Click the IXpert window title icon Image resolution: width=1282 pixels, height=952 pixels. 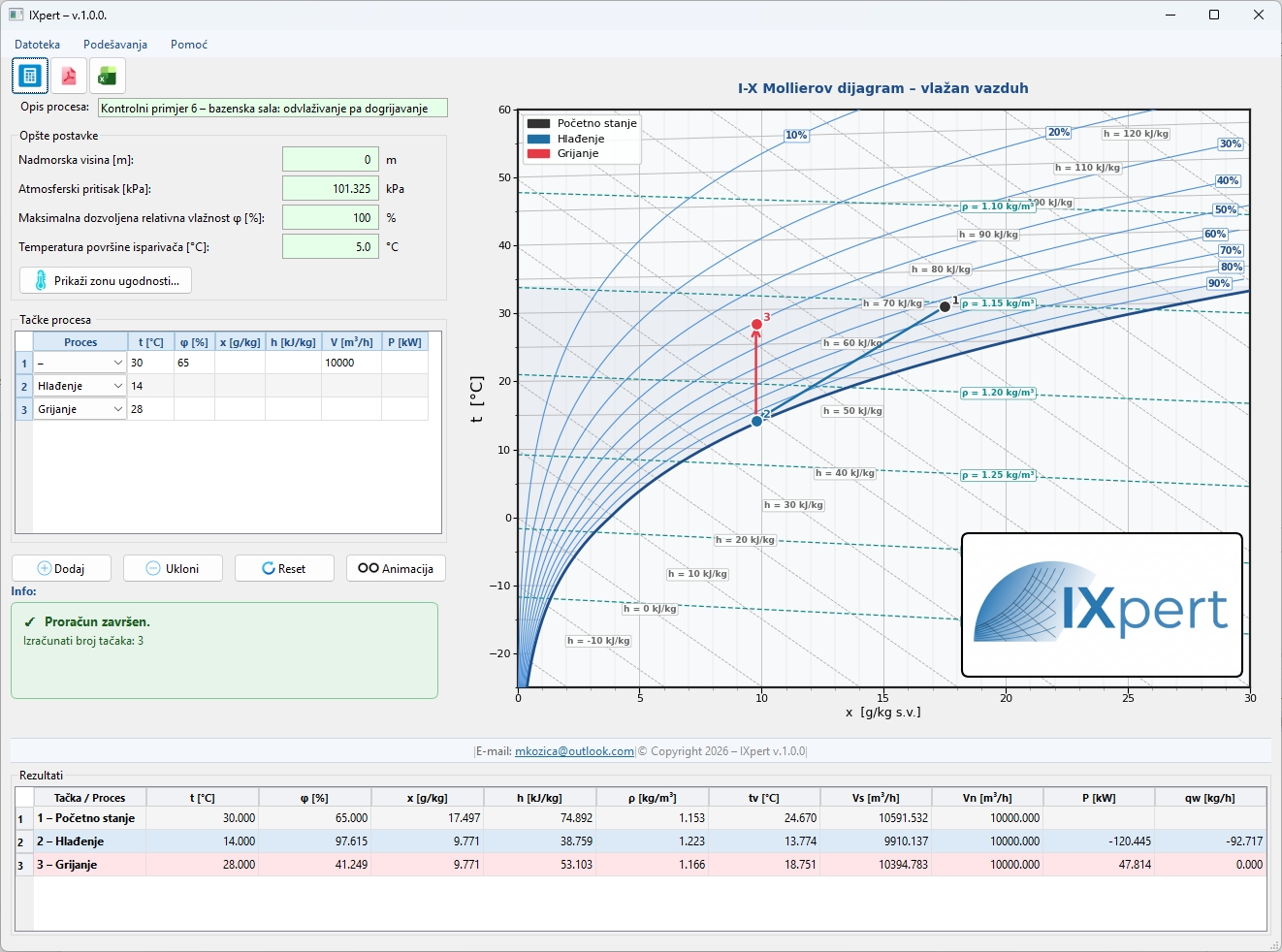16,15
